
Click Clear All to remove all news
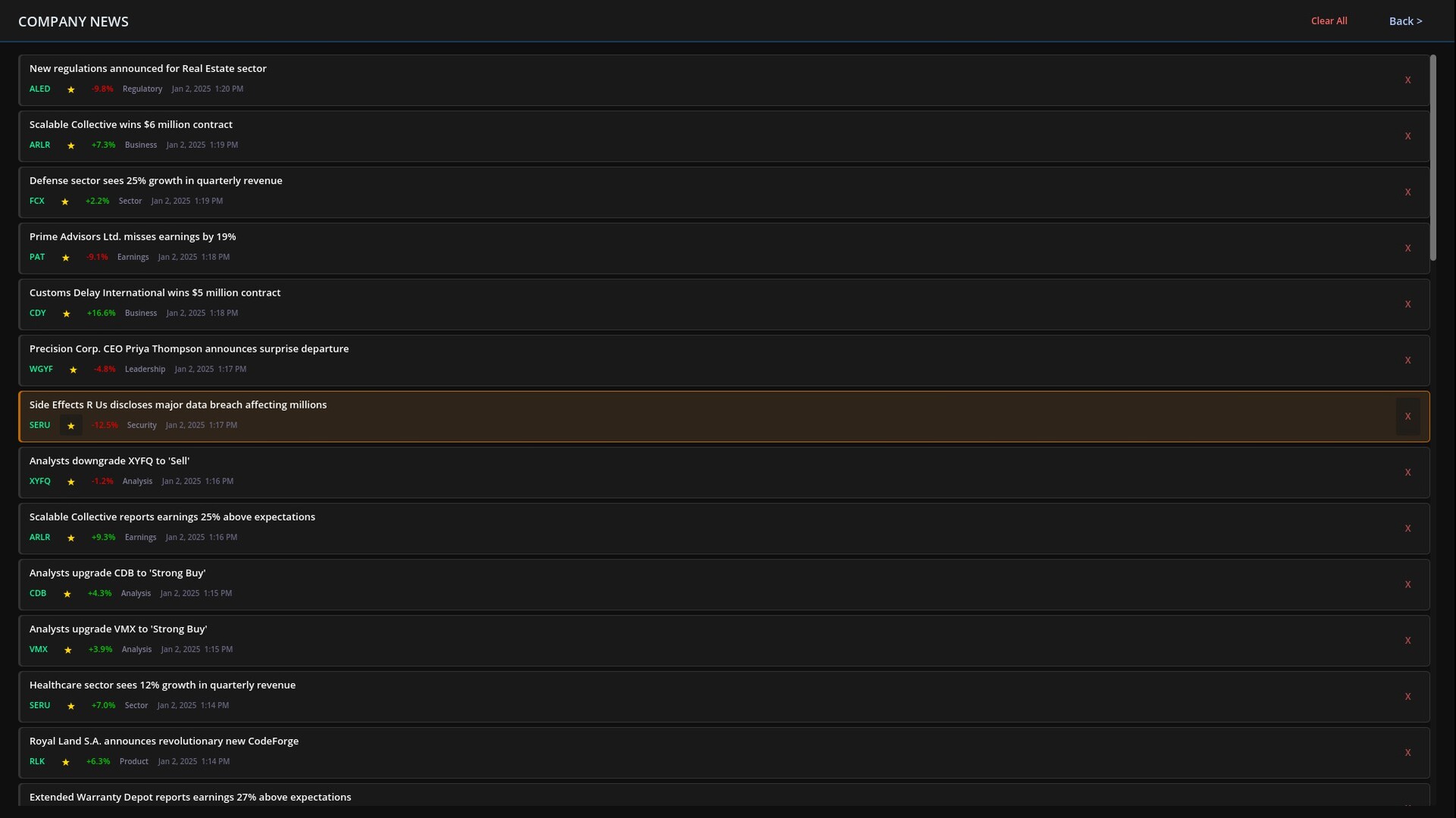1329,21
